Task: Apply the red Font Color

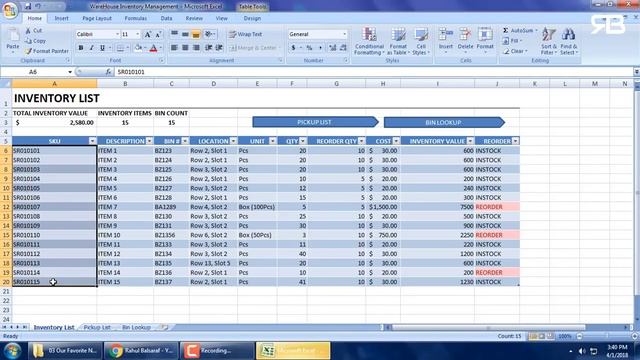Action: (x=153, y=48)
